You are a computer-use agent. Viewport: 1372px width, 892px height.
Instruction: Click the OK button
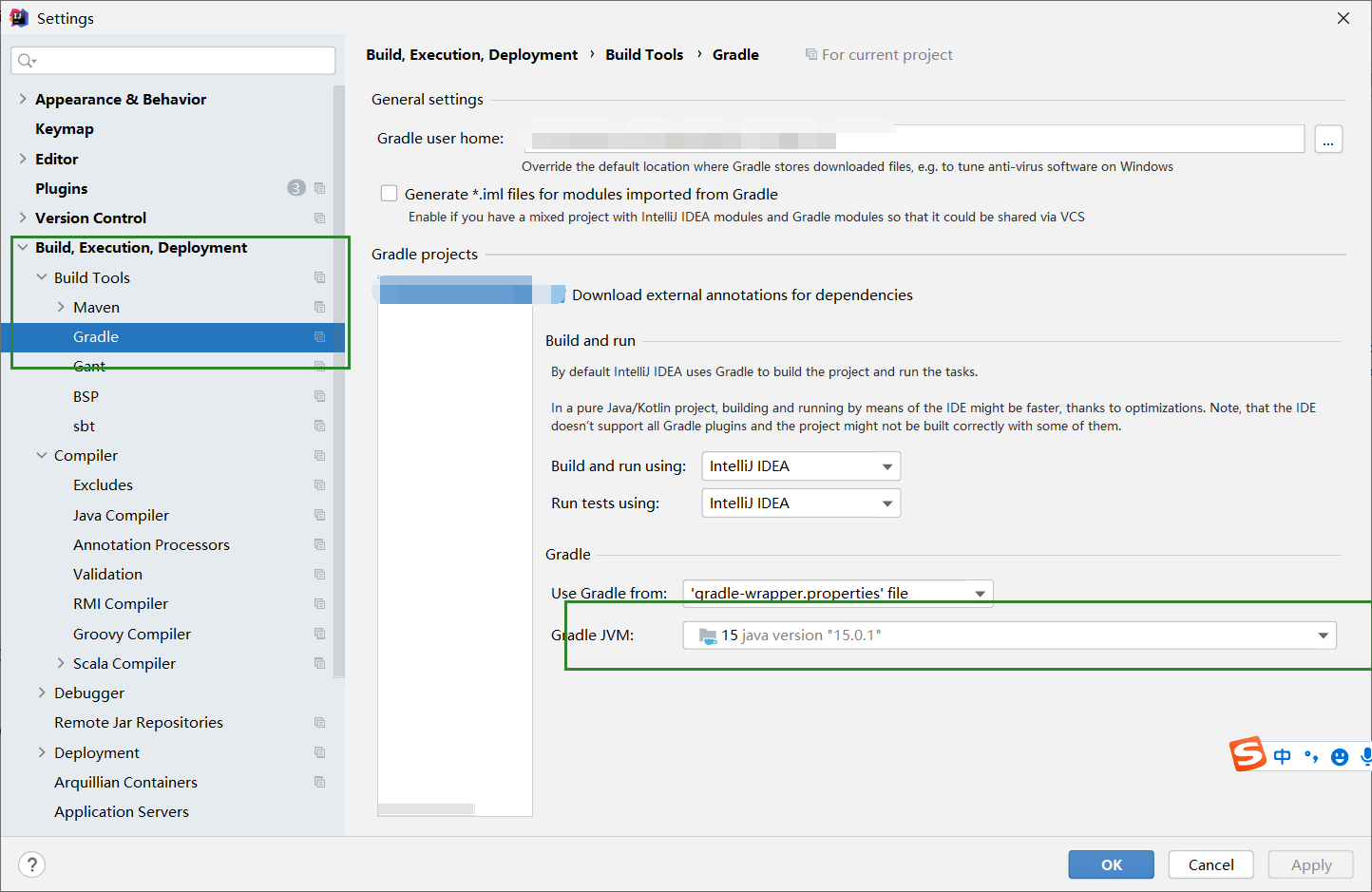coord(1111,864)
